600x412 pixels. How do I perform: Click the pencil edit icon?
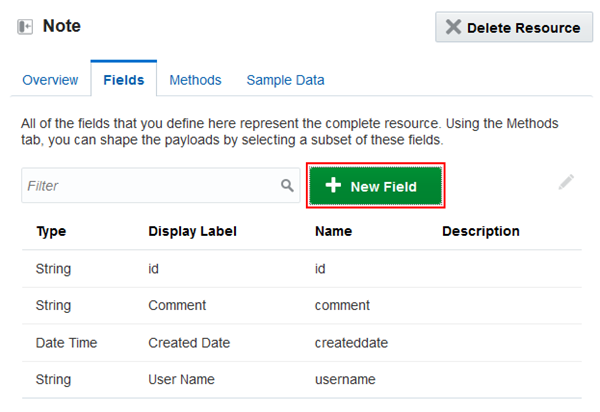(x=566, y=182)
